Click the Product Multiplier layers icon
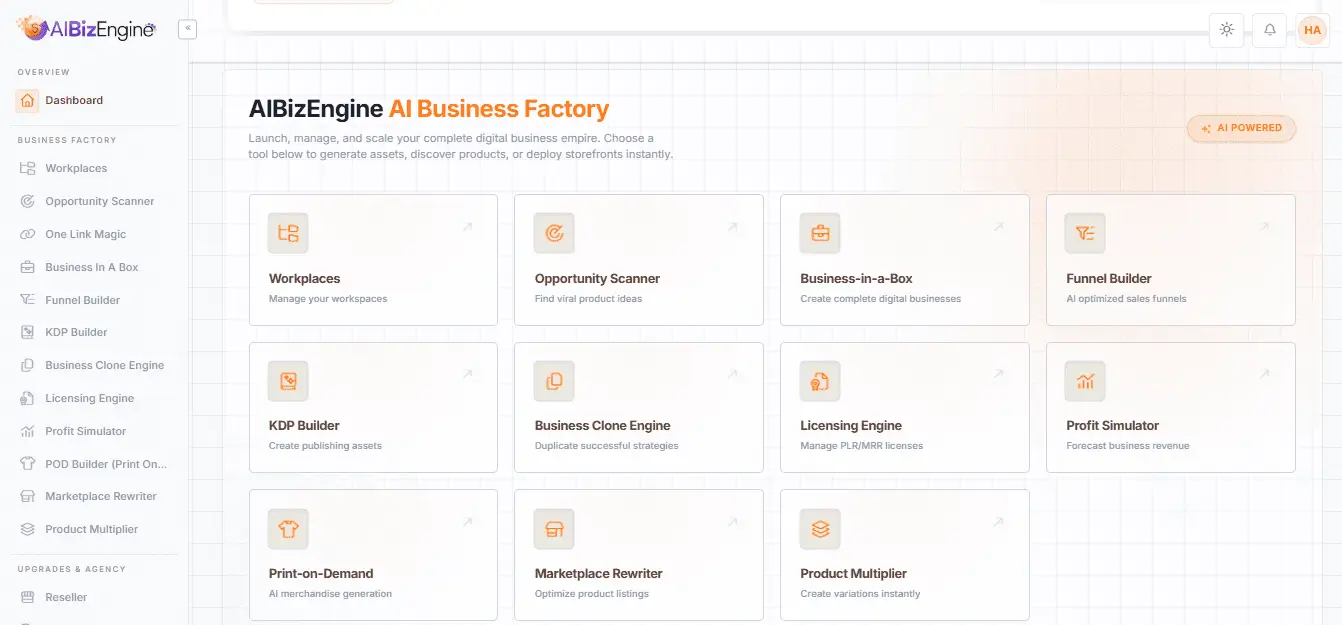 coord(820,529)
